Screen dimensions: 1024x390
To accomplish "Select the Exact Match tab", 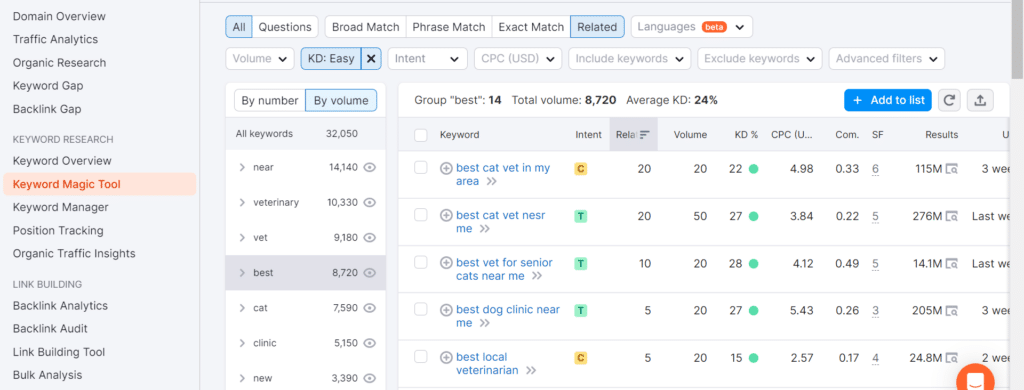I will point(531,27).
